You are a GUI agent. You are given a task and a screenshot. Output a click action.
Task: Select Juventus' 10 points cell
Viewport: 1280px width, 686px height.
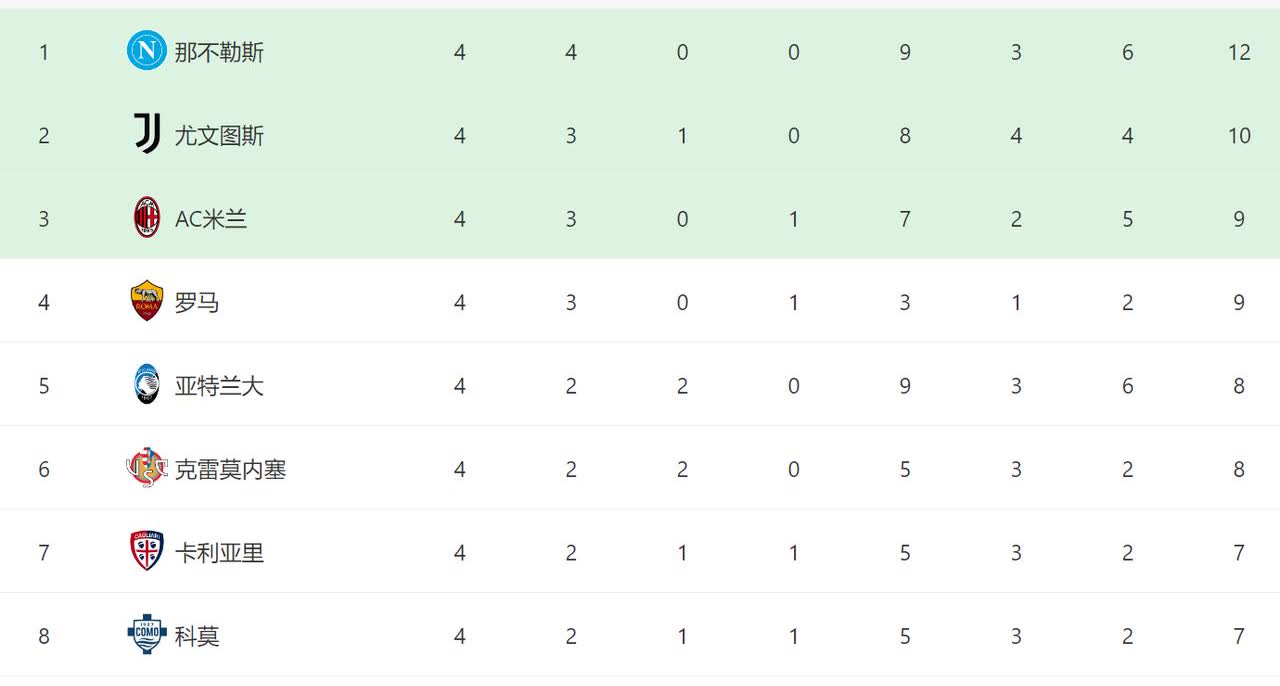point(1239,135)
